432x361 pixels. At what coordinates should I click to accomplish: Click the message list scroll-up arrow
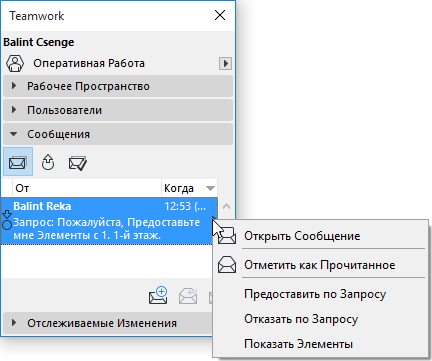pyautogui.click(x=227, y=206)
